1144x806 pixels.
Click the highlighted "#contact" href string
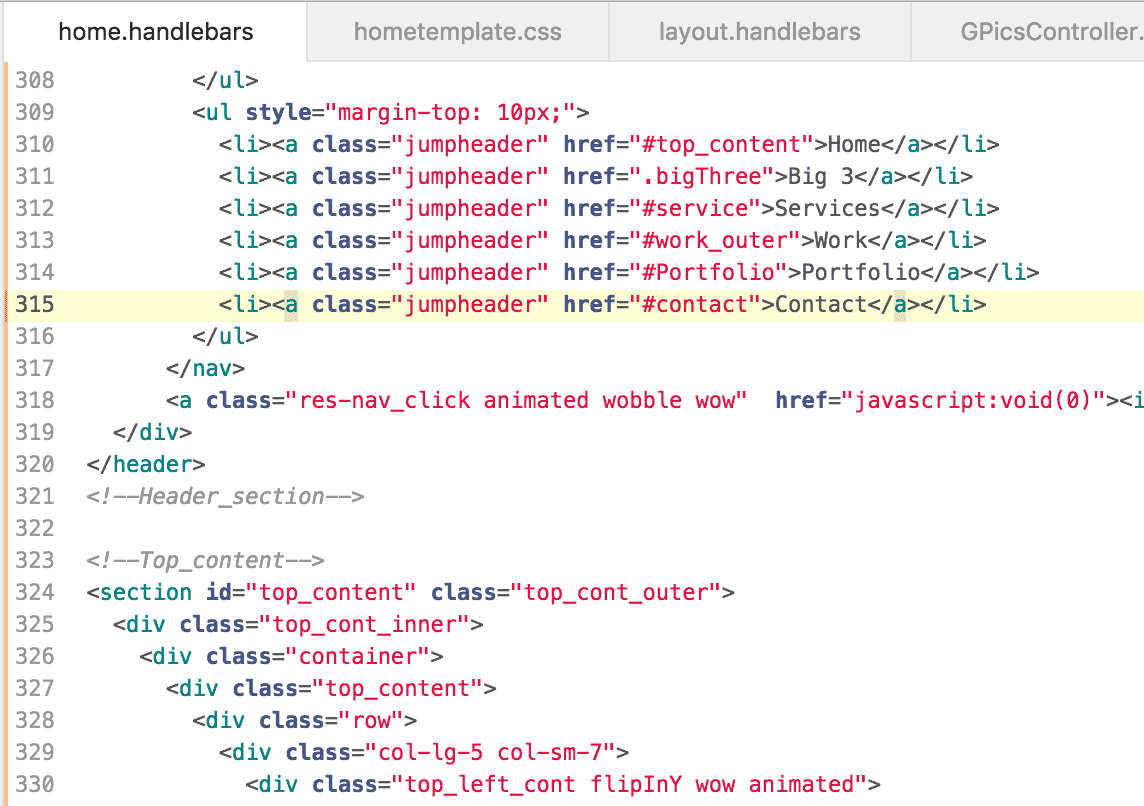[x=696, y=304]
